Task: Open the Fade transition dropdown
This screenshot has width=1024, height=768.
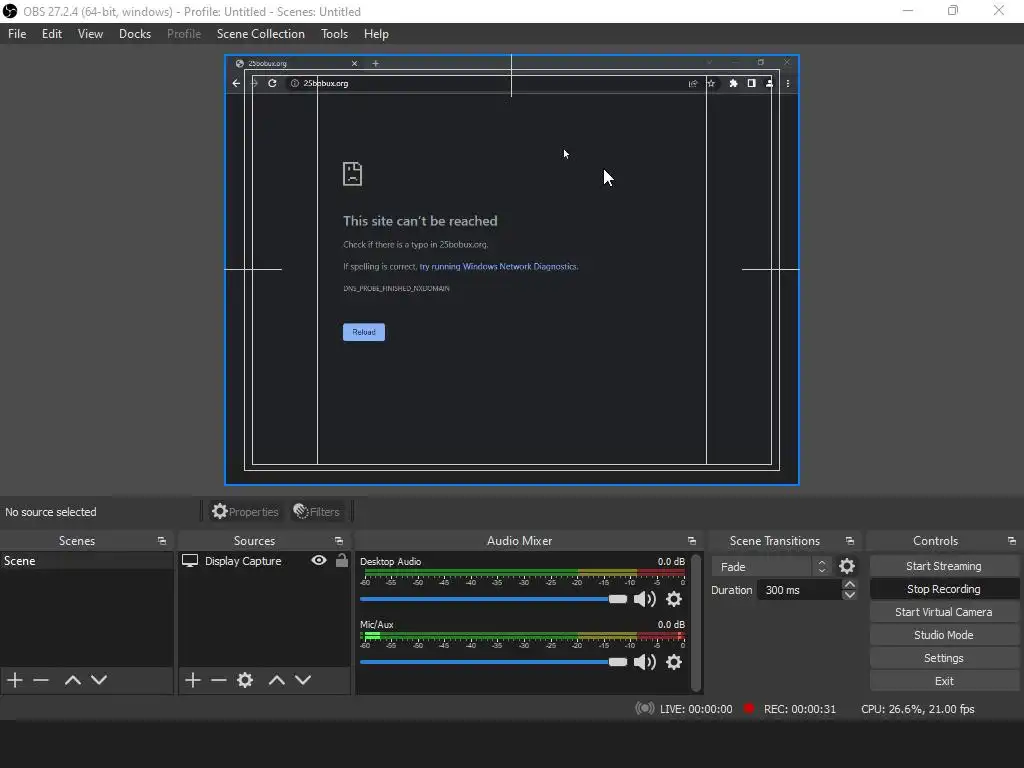Action: click(772, 567)
